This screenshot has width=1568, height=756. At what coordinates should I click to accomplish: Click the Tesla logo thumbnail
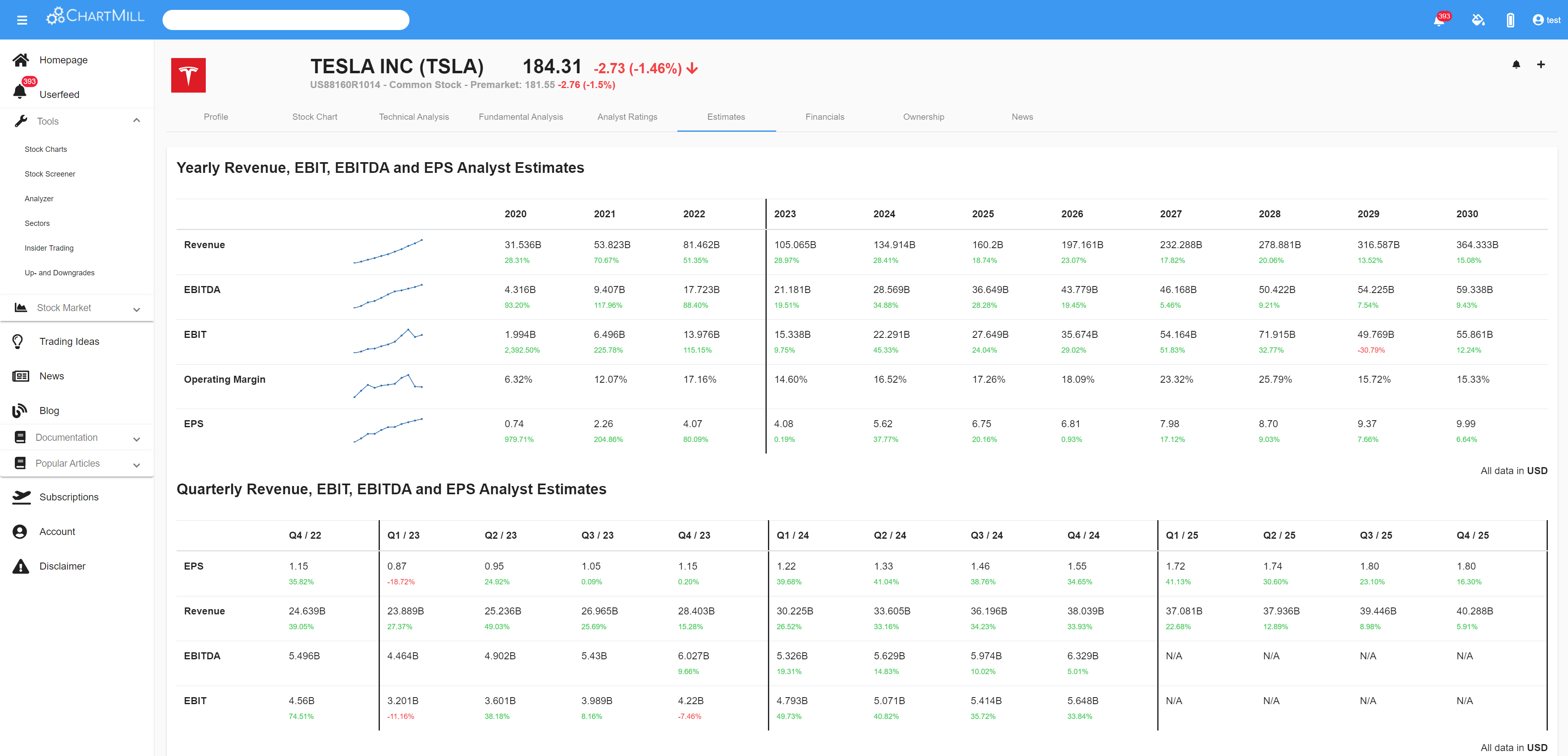click(x=188, y=75)
